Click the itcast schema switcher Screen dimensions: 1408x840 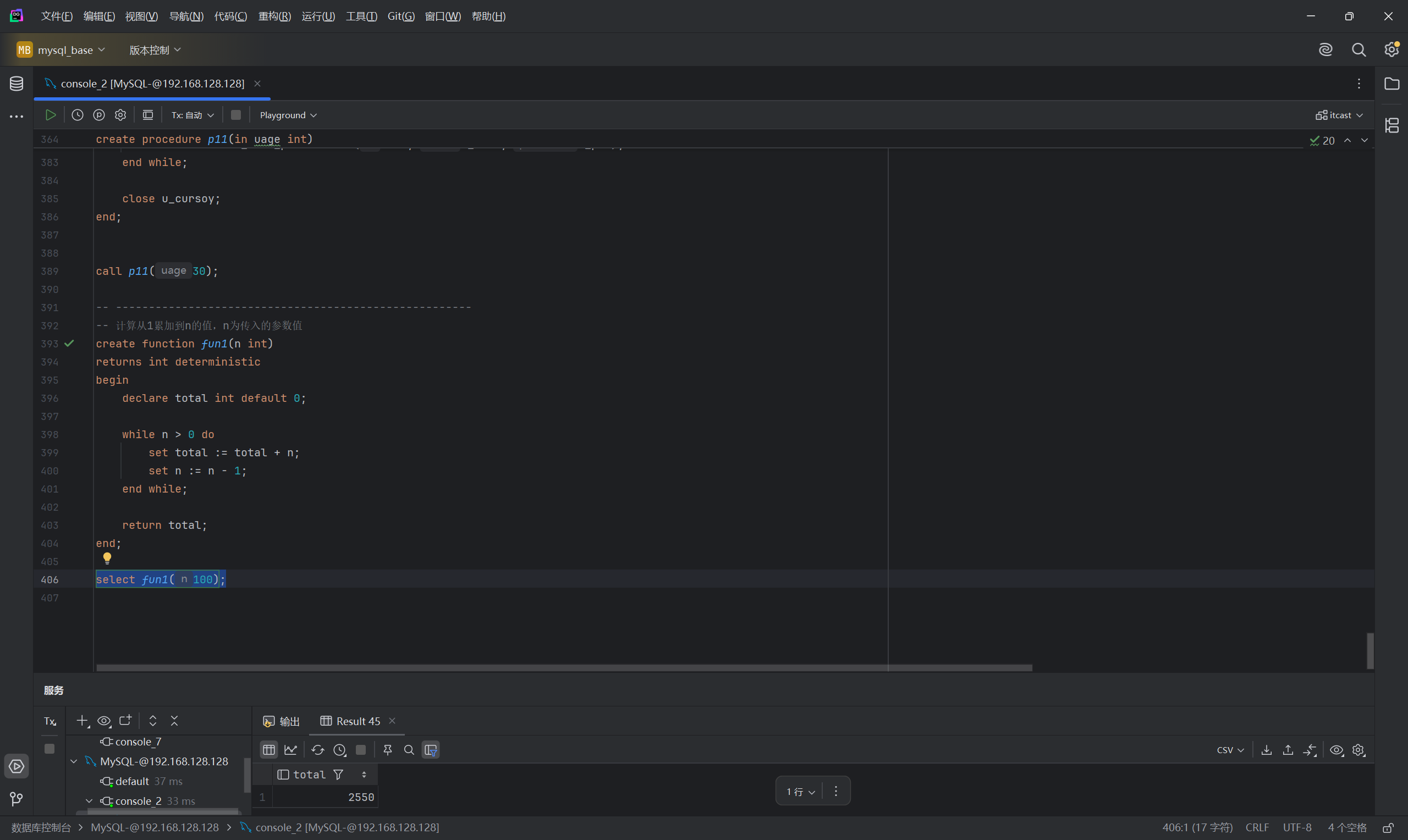(1339, 115)
